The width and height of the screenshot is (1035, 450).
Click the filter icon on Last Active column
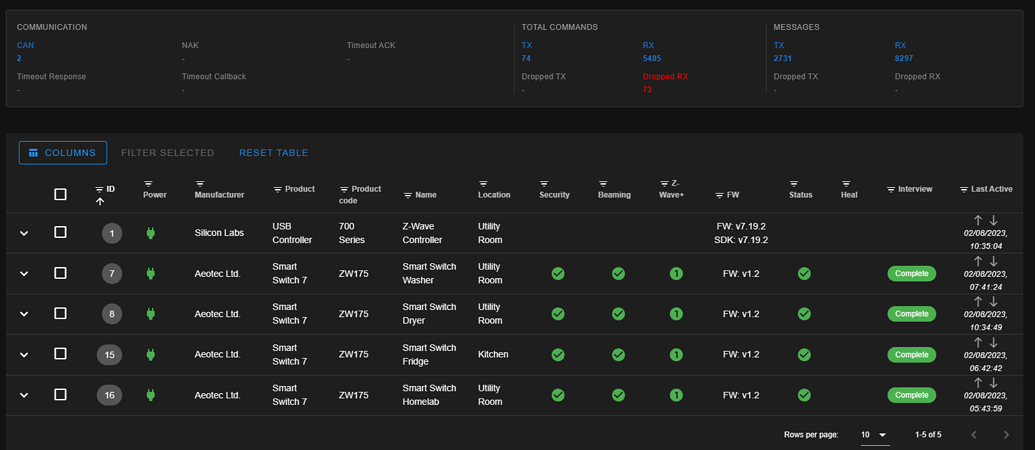point(964,189)
